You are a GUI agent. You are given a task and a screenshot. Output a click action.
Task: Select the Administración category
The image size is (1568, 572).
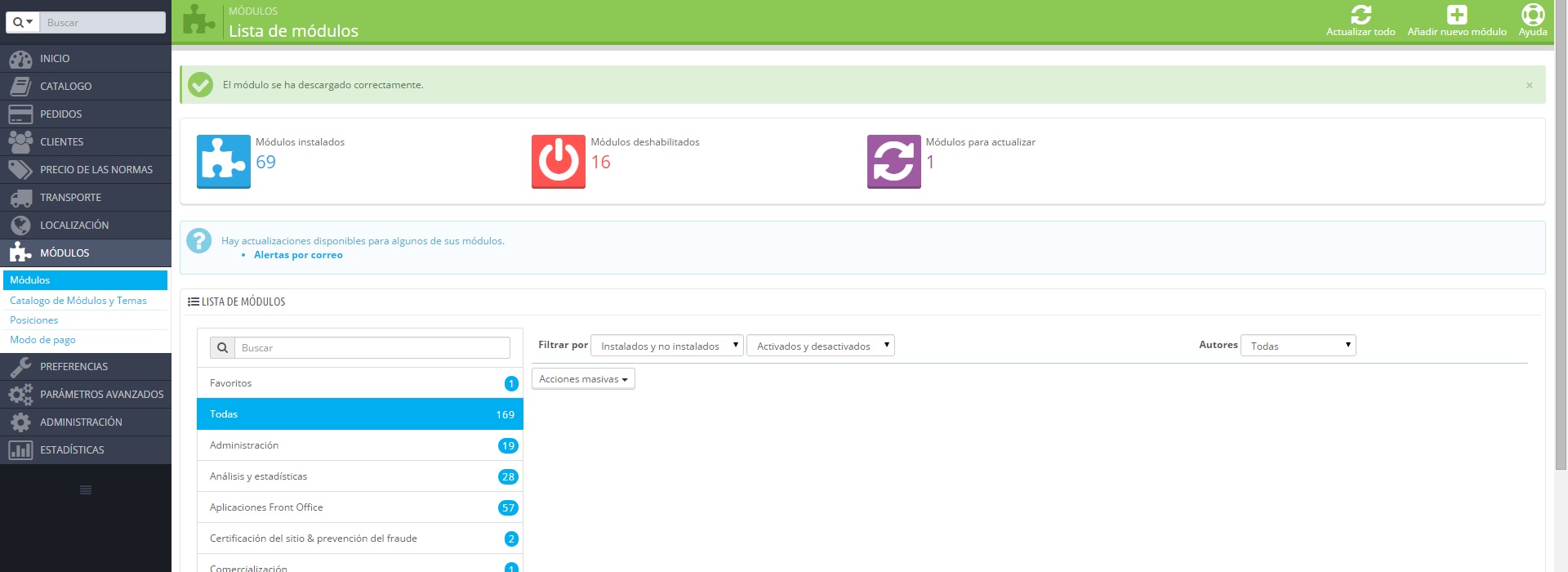coord(360,445)
